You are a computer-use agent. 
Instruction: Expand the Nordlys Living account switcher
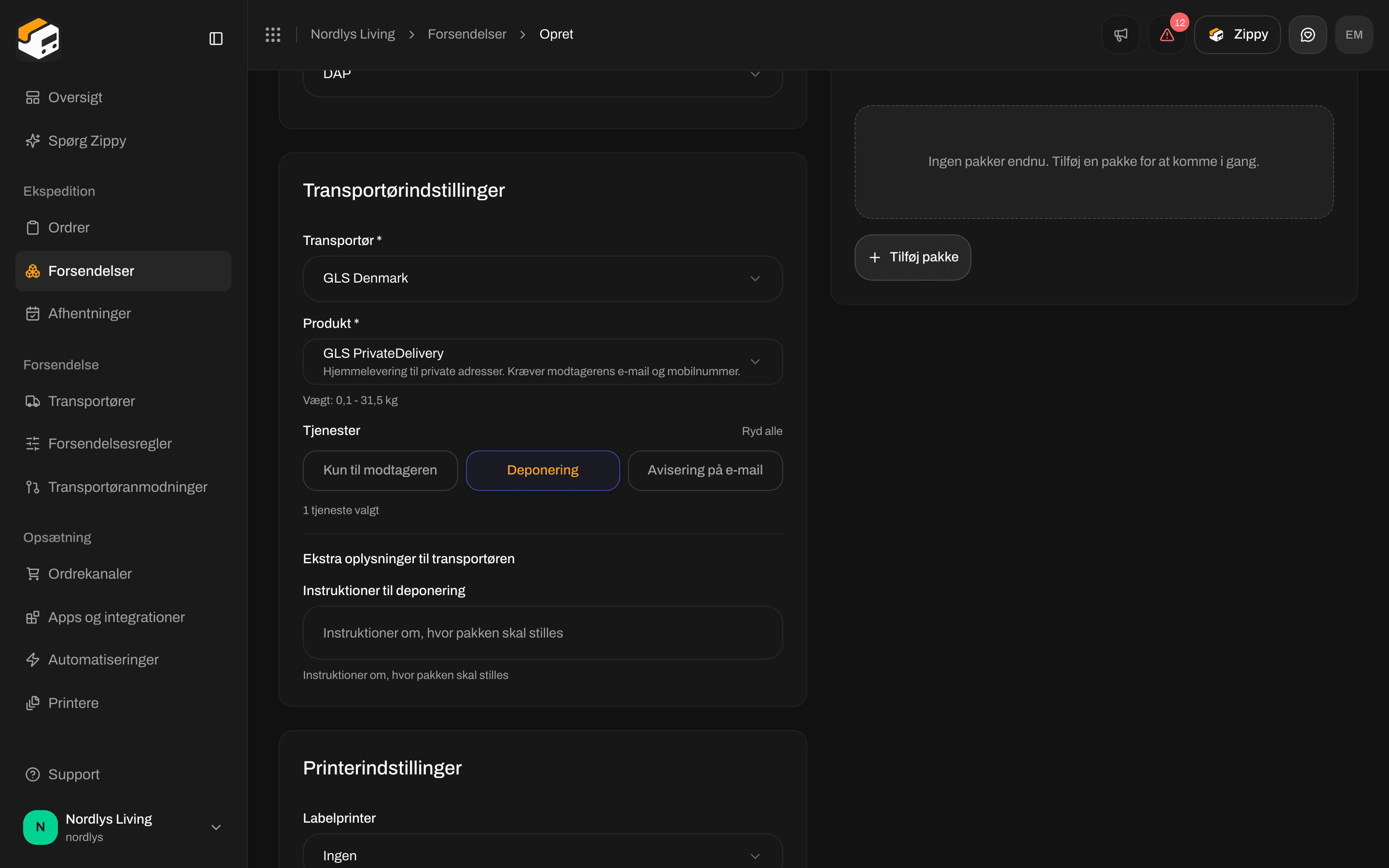click(123, 827)
